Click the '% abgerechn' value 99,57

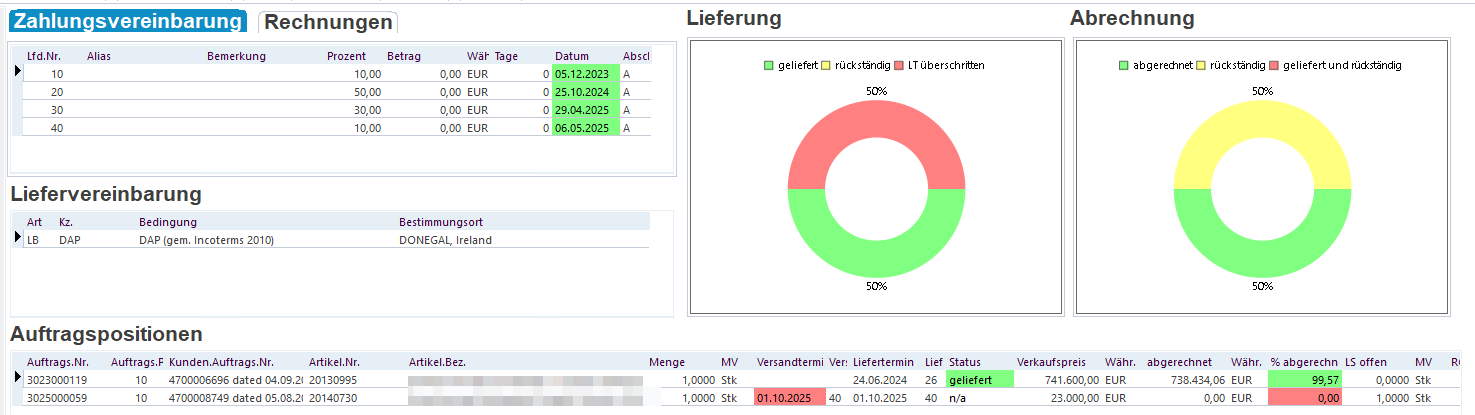tap(1303, 379)
